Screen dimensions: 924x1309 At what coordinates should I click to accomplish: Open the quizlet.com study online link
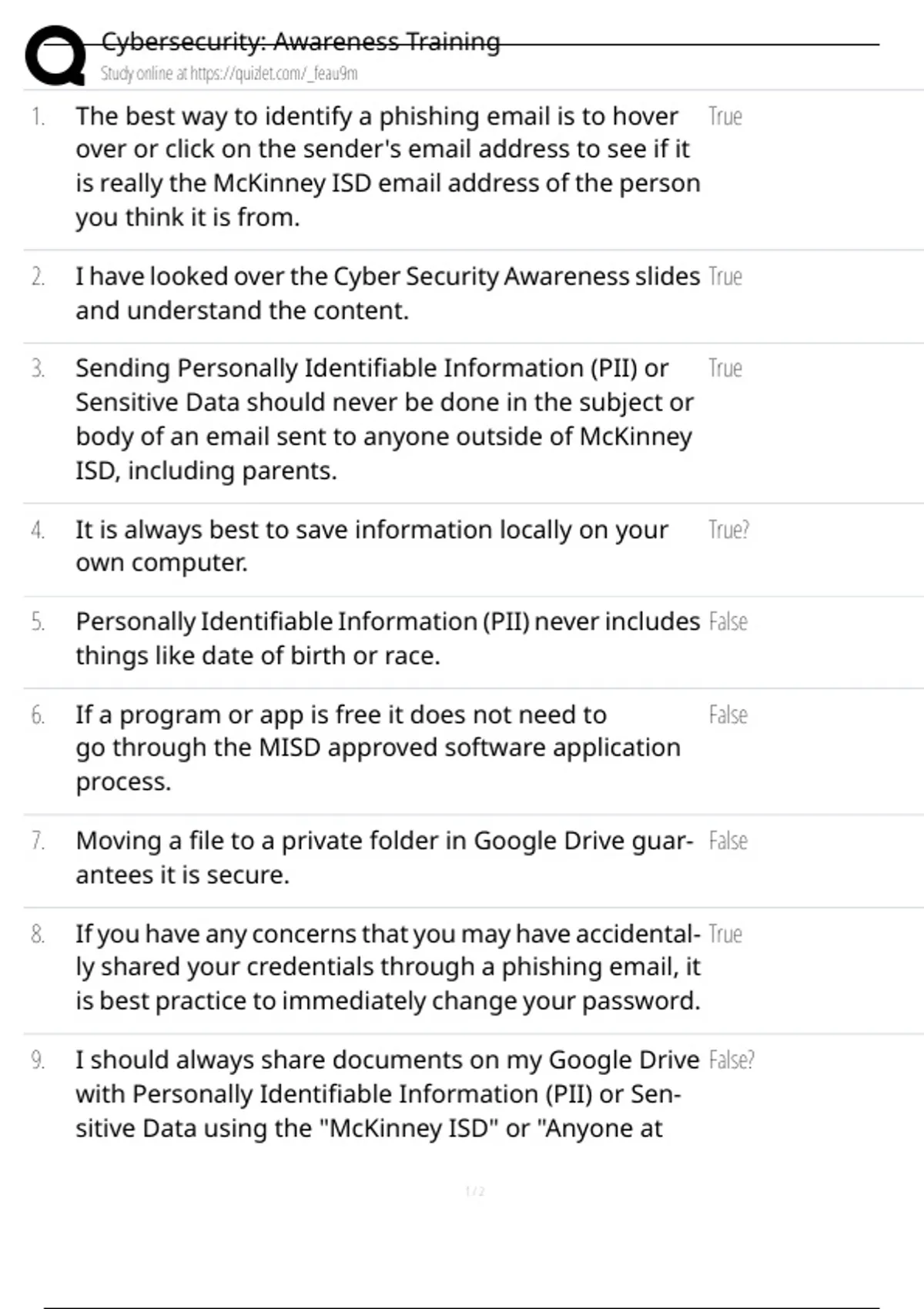[229, 73]
